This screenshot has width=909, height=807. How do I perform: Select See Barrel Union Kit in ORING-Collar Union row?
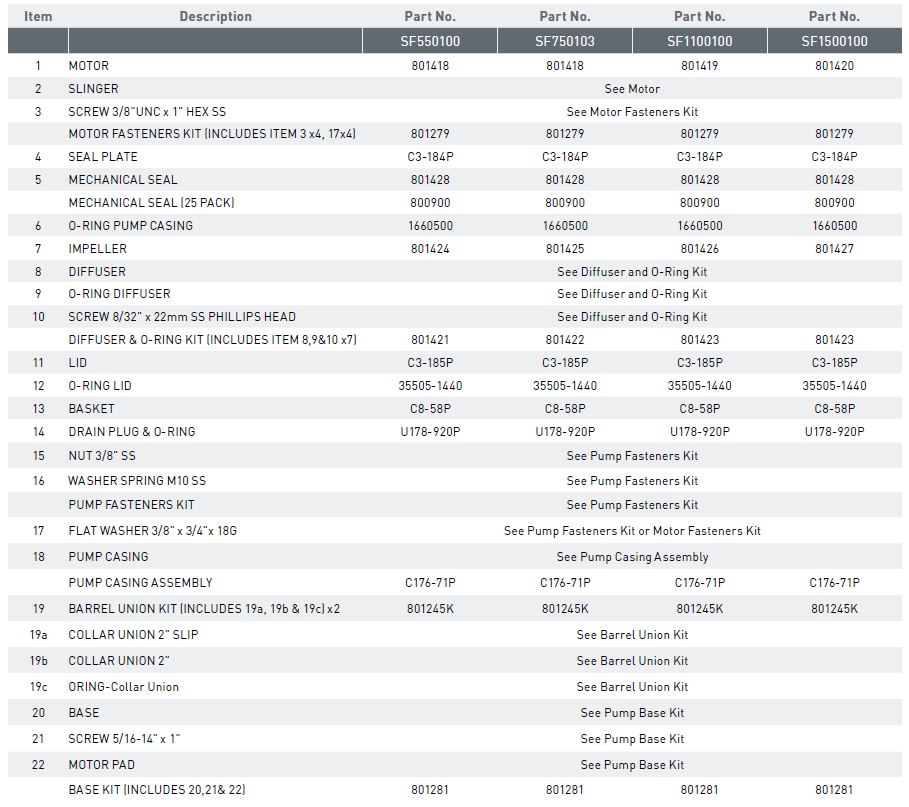click(x=632, y=687)
